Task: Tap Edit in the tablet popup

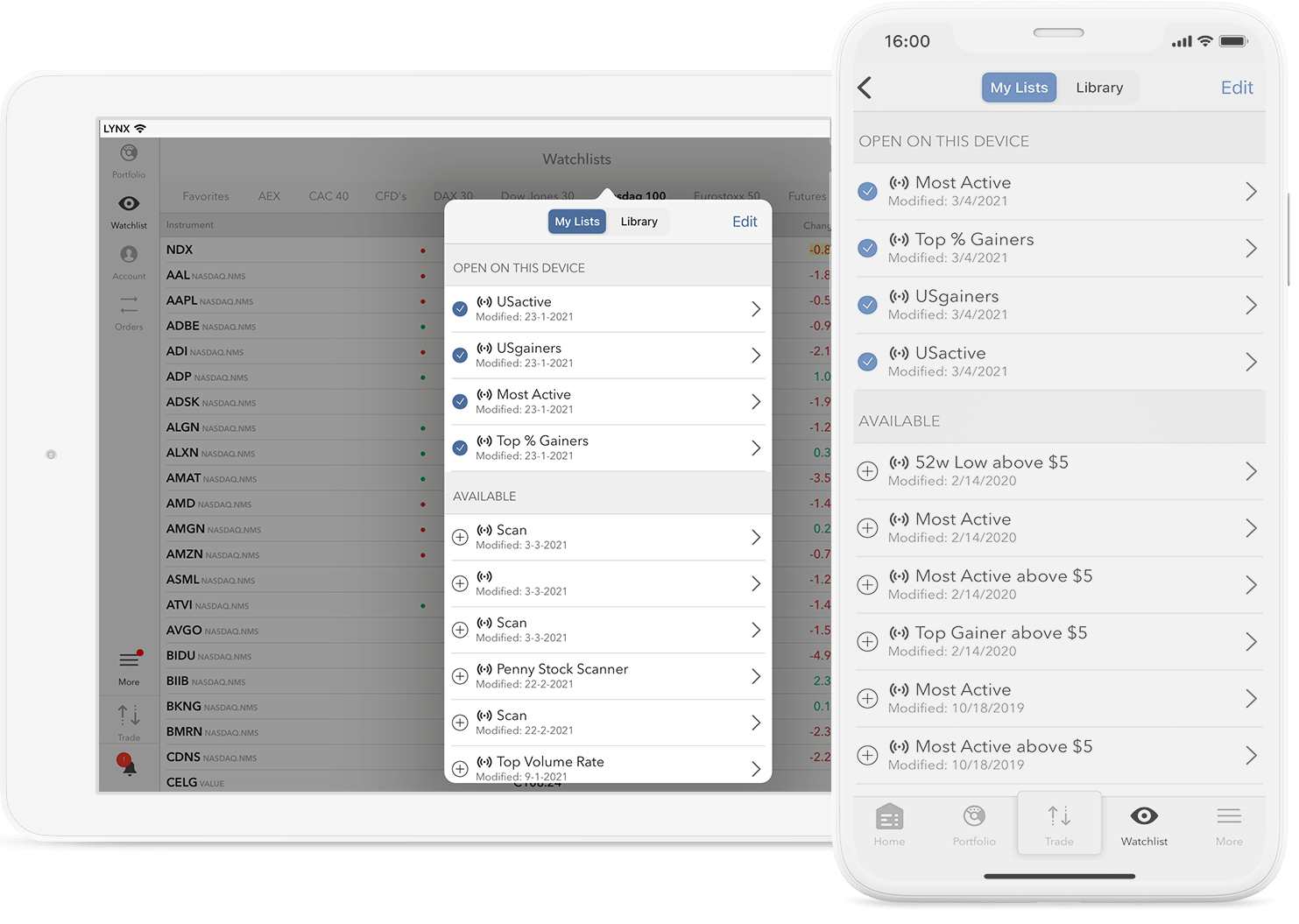Action: 745,222
